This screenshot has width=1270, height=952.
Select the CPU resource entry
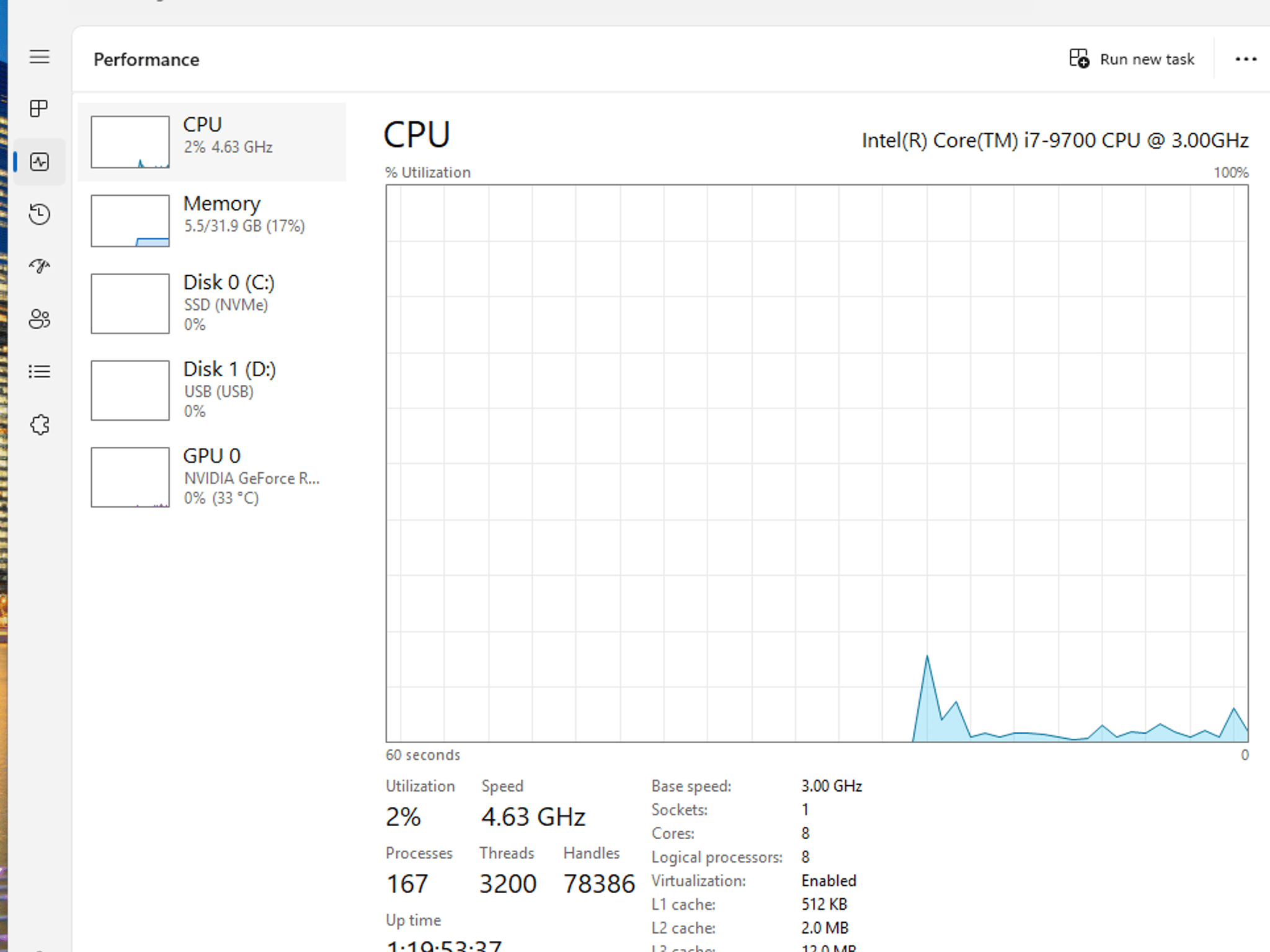(x=212, y=142)
